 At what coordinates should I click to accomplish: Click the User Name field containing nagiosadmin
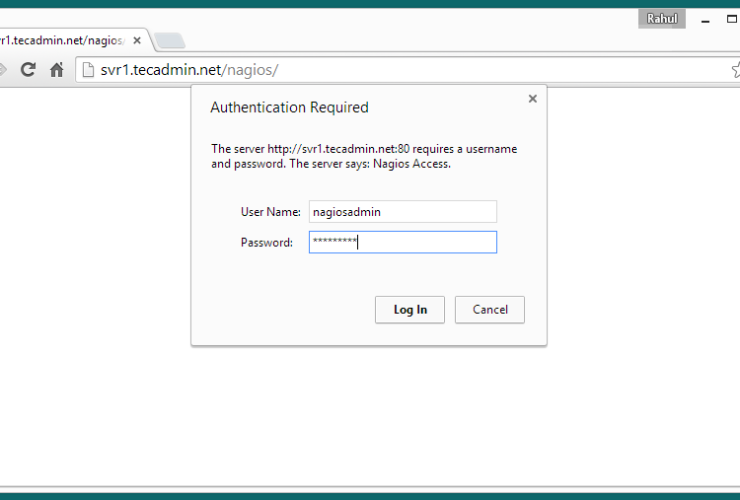pos(402,211)
